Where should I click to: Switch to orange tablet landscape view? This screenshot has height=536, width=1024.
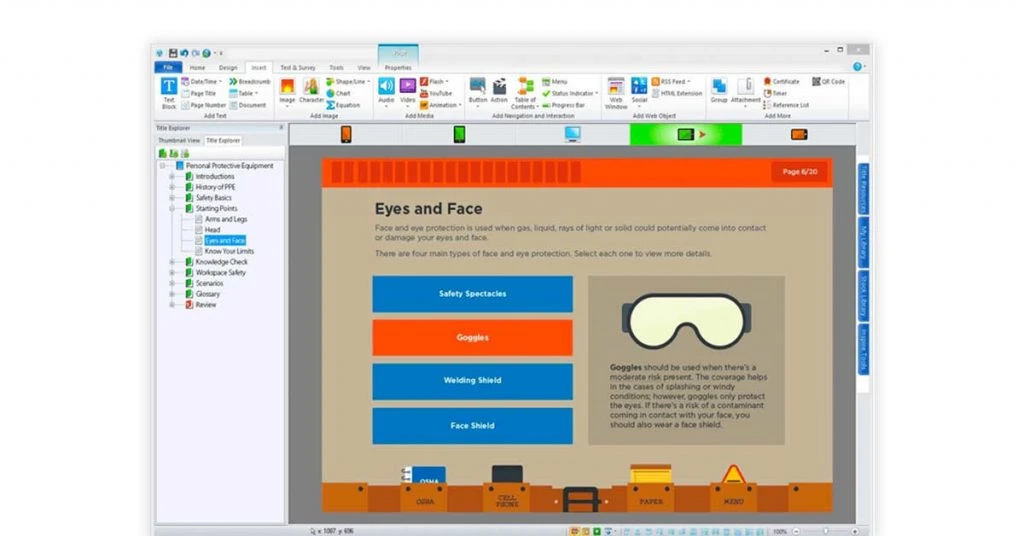[x=799, y=134]
